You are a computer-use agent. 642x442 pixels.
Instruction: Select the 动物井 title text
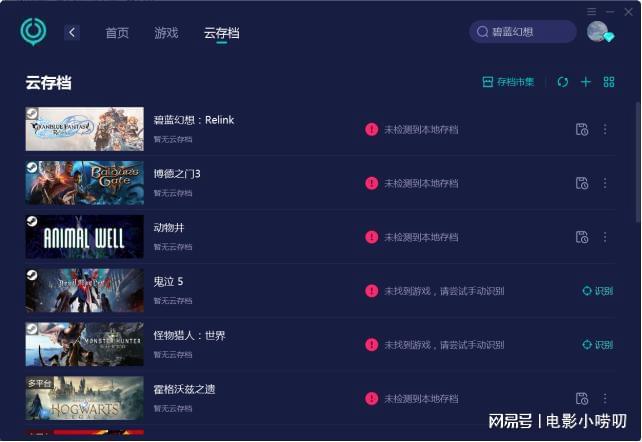click(169, 228)
